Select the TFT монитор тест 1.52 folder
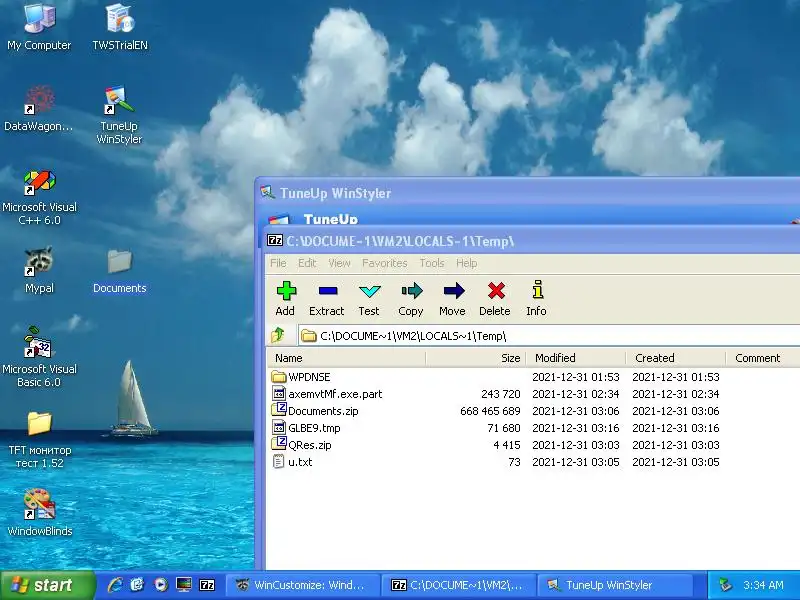This screenshot has height=600, width=800. point(39,440)
